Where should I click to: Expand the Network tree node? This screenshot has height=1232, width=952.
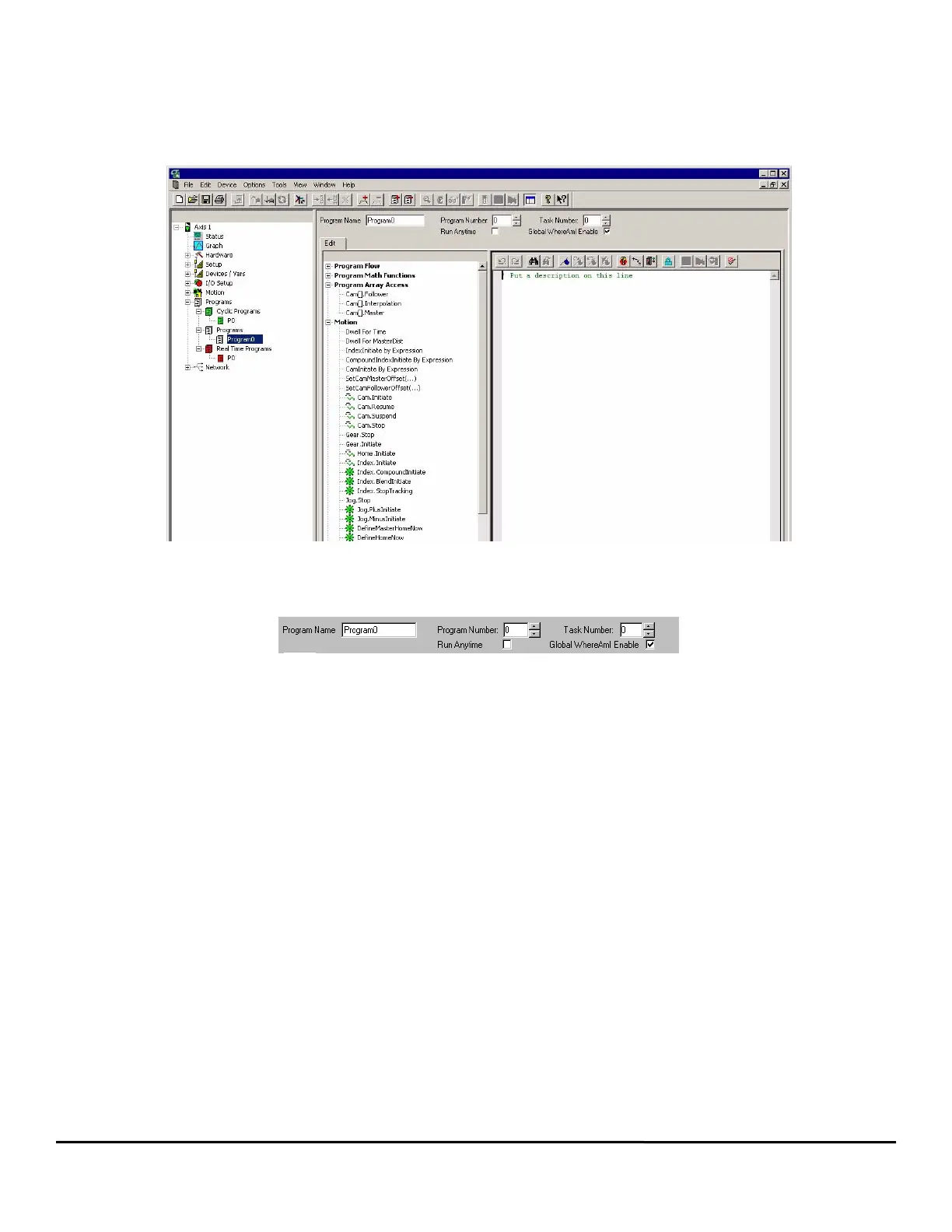187,367
